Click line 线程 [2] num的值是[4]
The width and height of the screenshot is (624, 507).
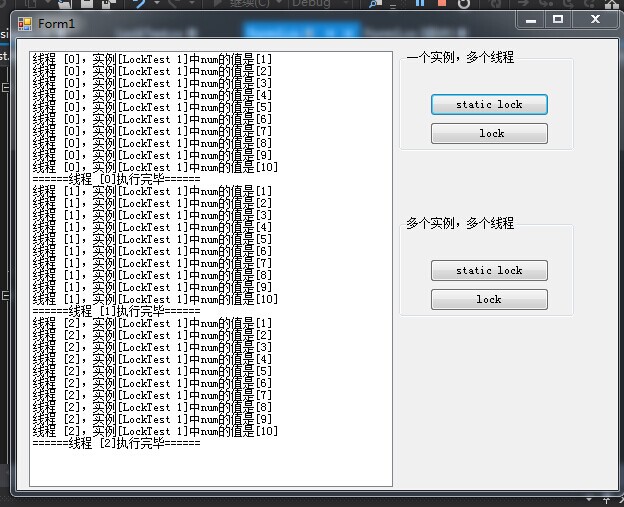click(152, 359)
